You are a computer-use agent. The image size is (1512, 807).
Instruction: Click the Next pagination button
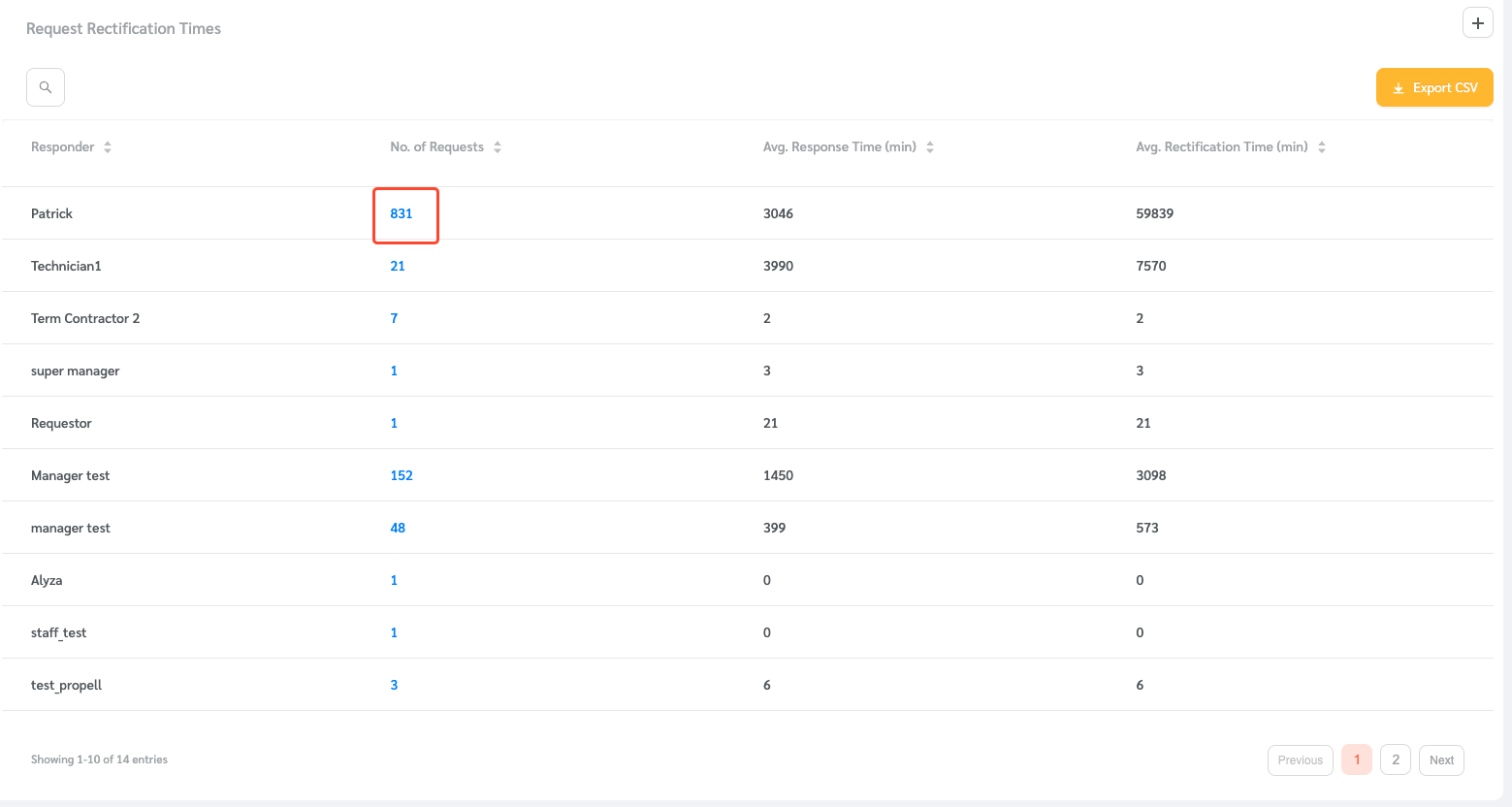[1441, 759]
